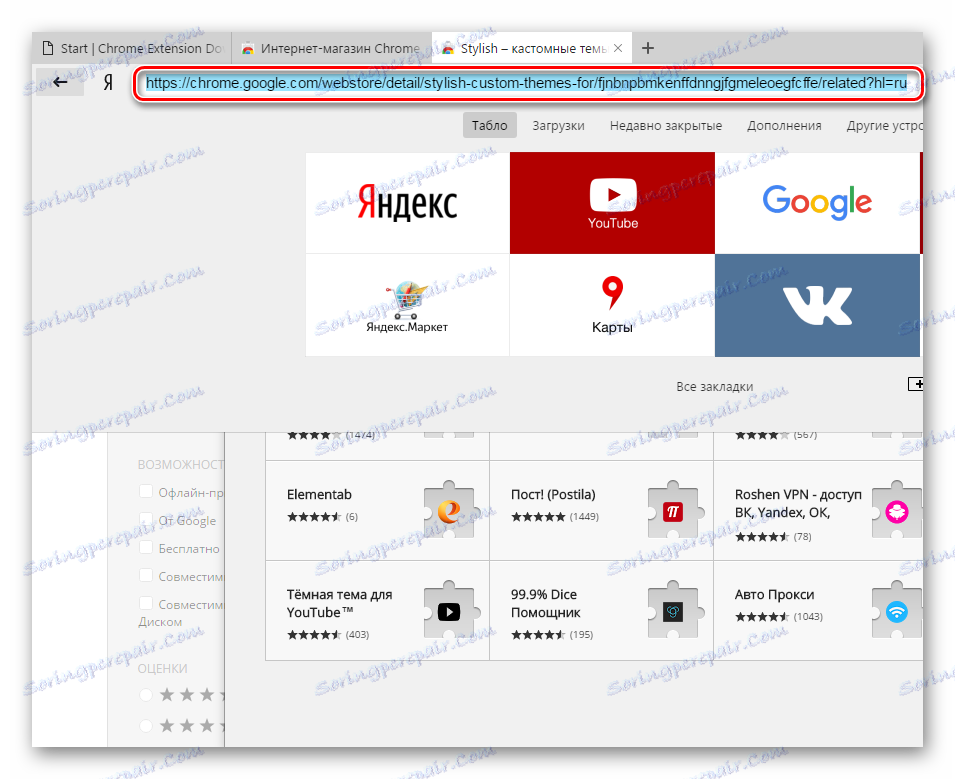Open the Google tile
Image resolution: width=955 pixels, height=779 pixels.
pyautogui.click(x=817, y=203)
